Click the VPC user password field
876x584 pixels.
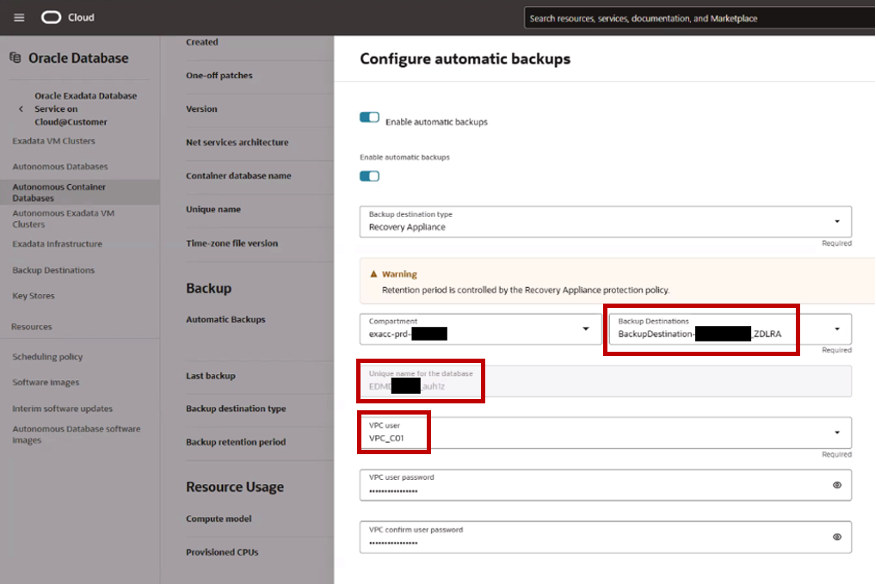tap(590, 485)
